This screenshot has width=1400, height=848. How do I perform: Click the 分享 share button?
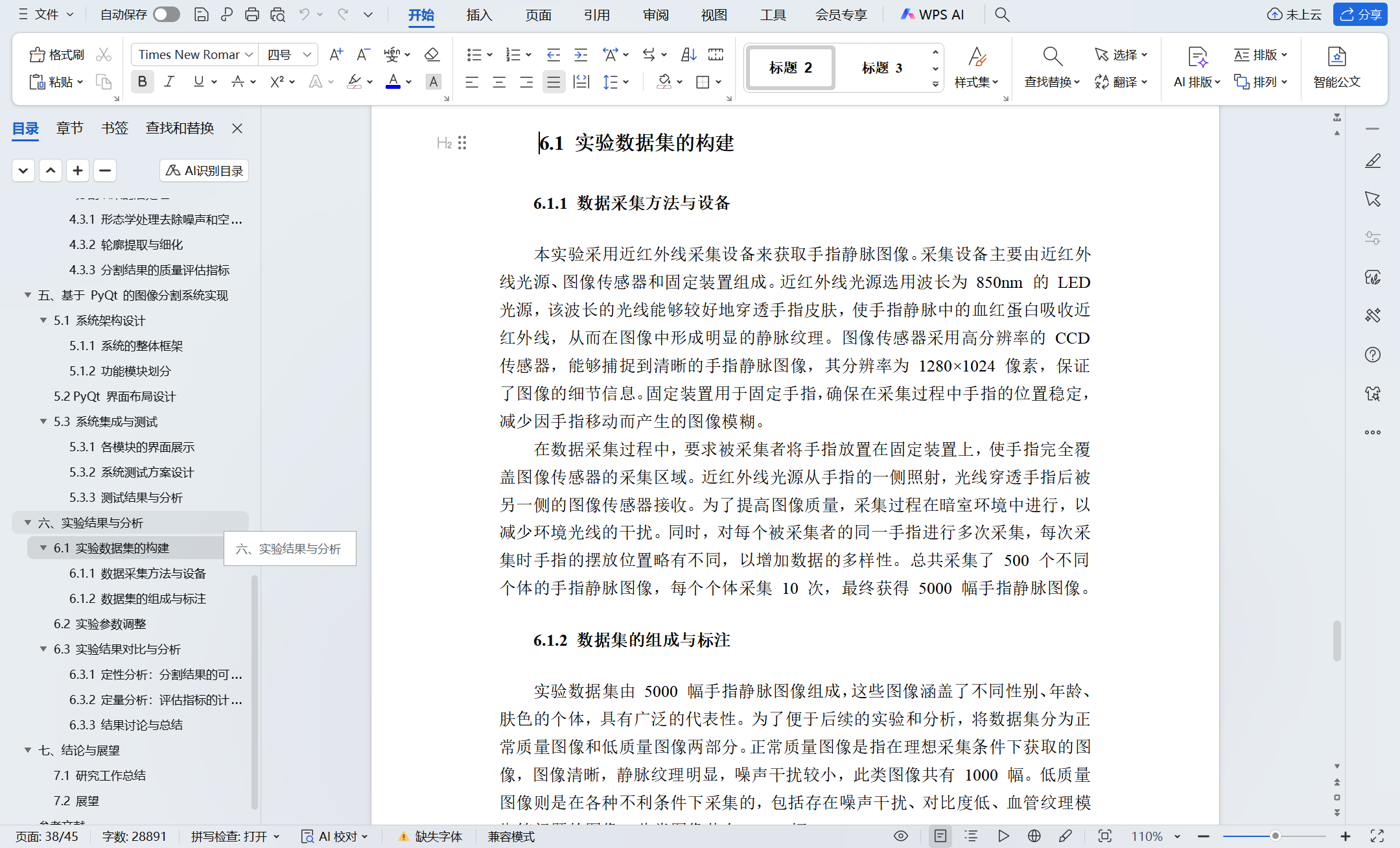coord(1360,14)
